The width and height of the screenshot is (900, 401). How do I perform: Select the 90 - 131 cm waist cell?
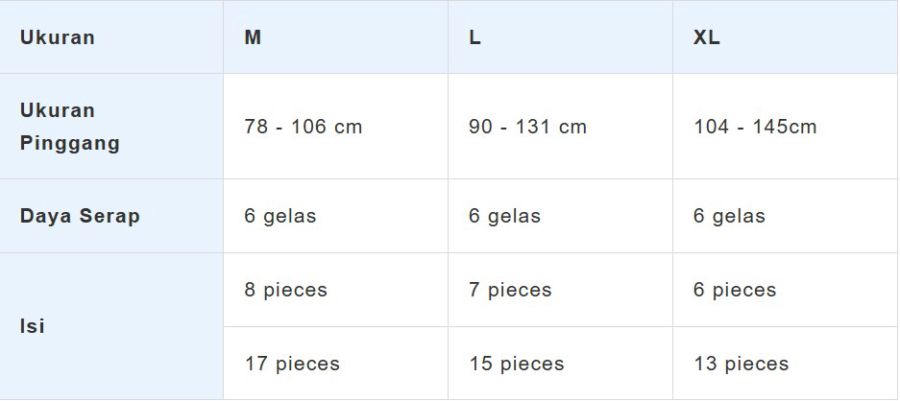pos(528,127)
